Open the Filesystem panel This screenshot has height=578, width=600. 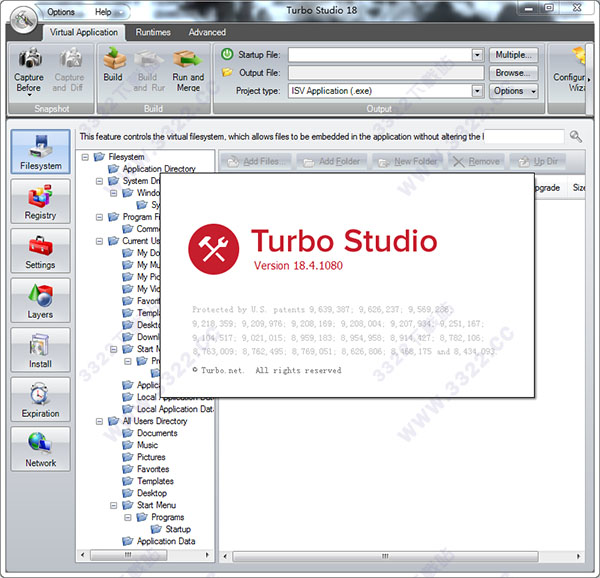coord(41,151)
